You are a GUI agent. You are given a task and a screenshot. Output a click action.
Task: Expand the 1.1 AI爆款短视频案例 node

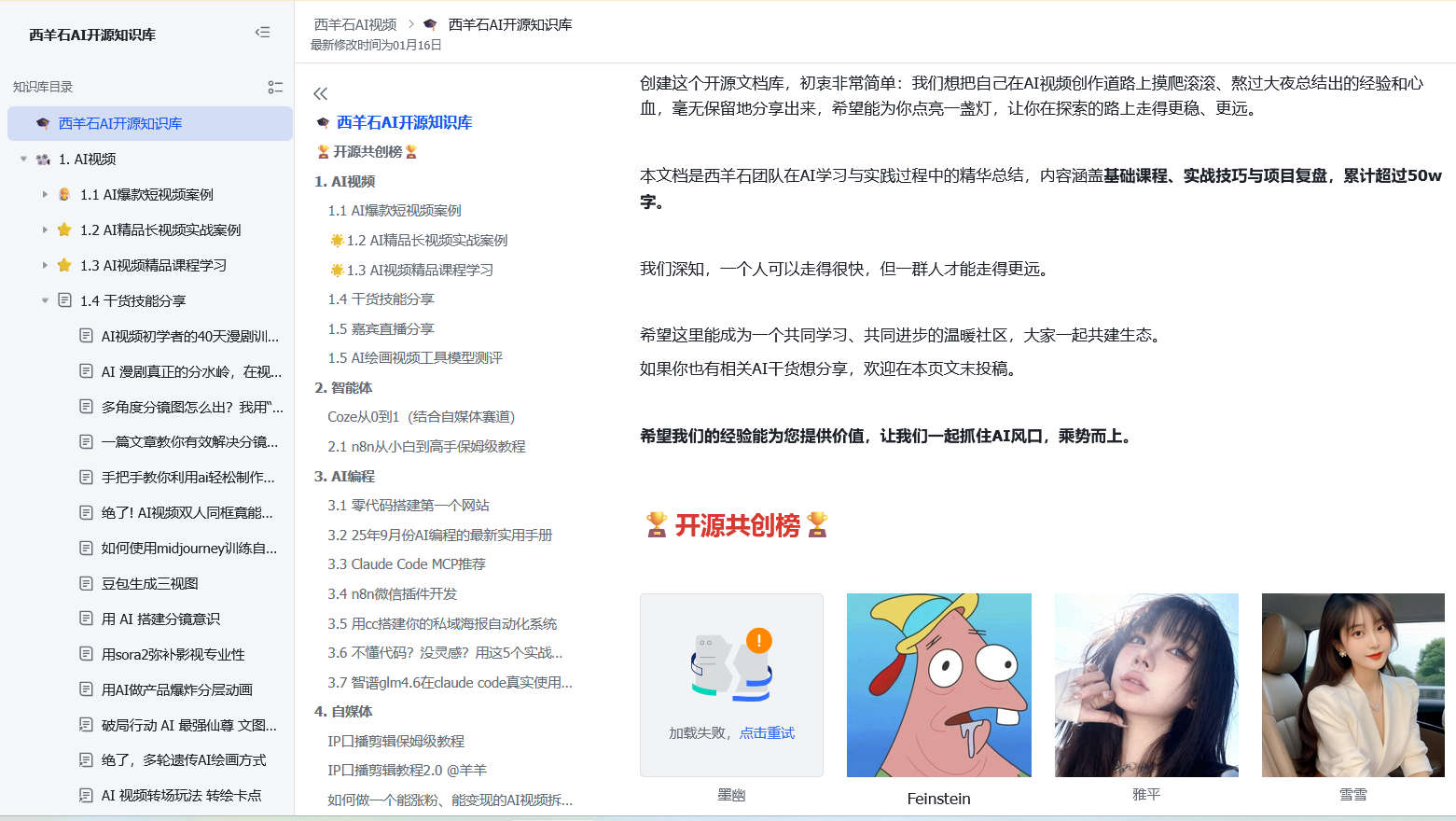click(45, 194)
